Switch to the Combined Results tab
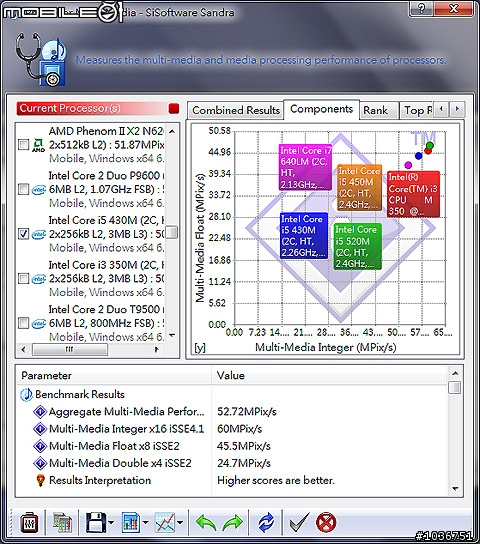The height and width of the screenshot is (544, 480). (236, 110)
